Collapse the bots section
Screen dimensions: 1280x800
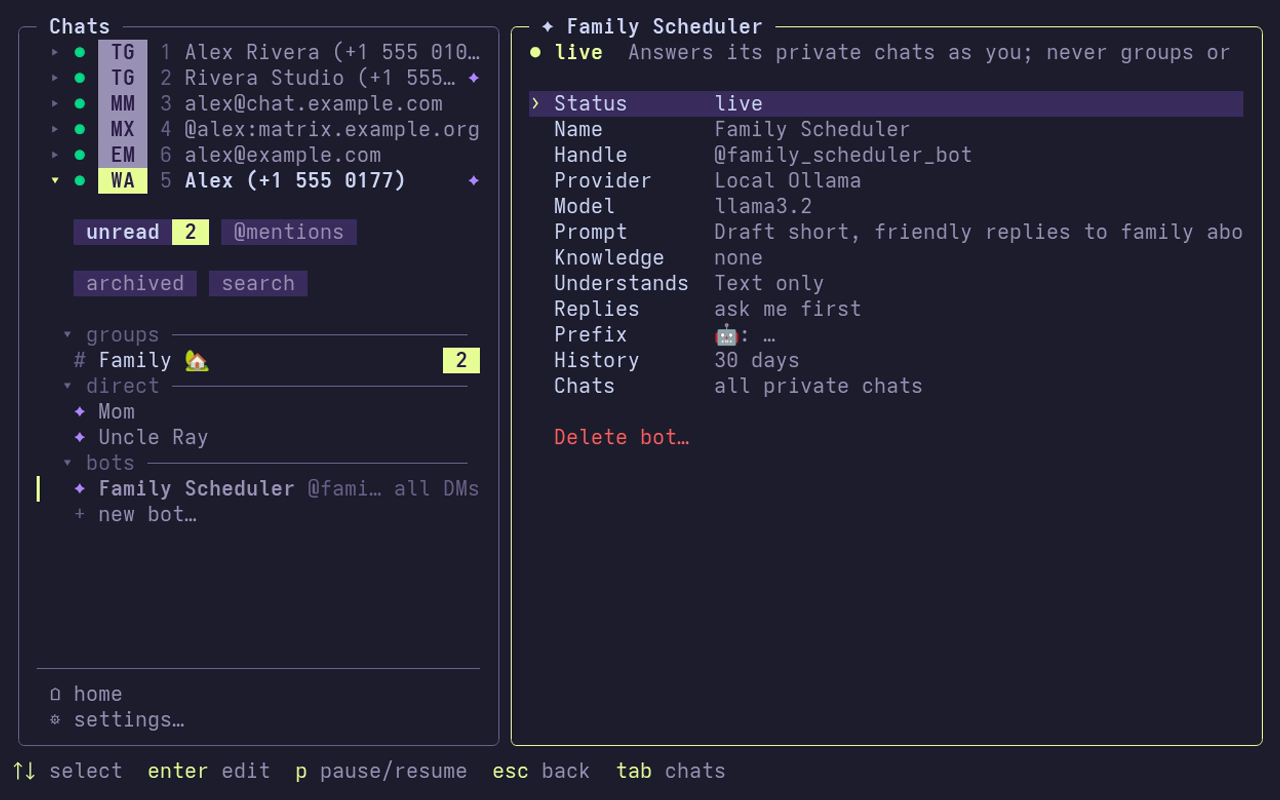tap(68, 463)
